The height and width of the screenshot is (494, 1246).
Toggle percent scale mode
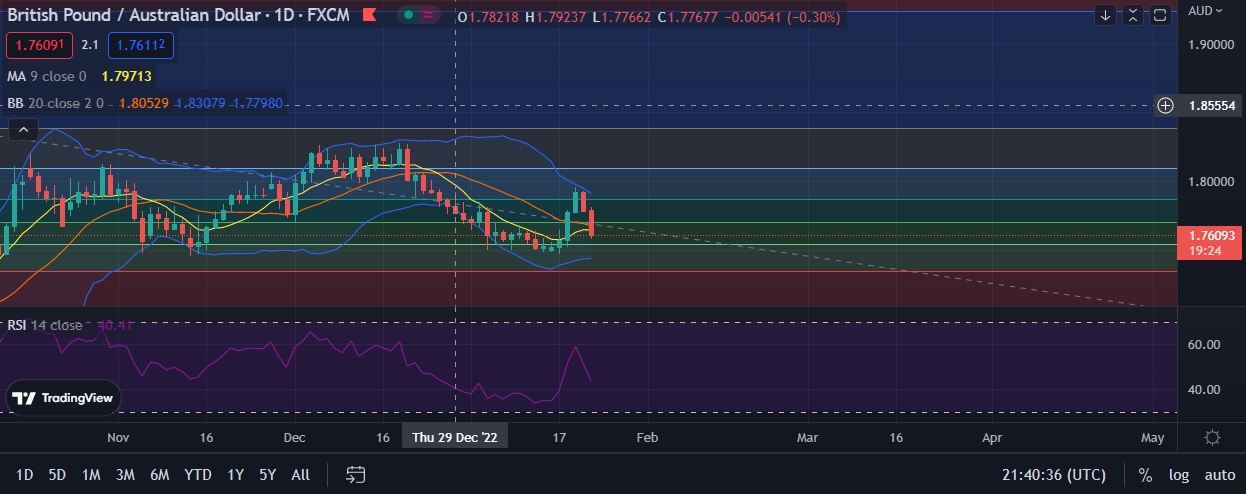1144,475
